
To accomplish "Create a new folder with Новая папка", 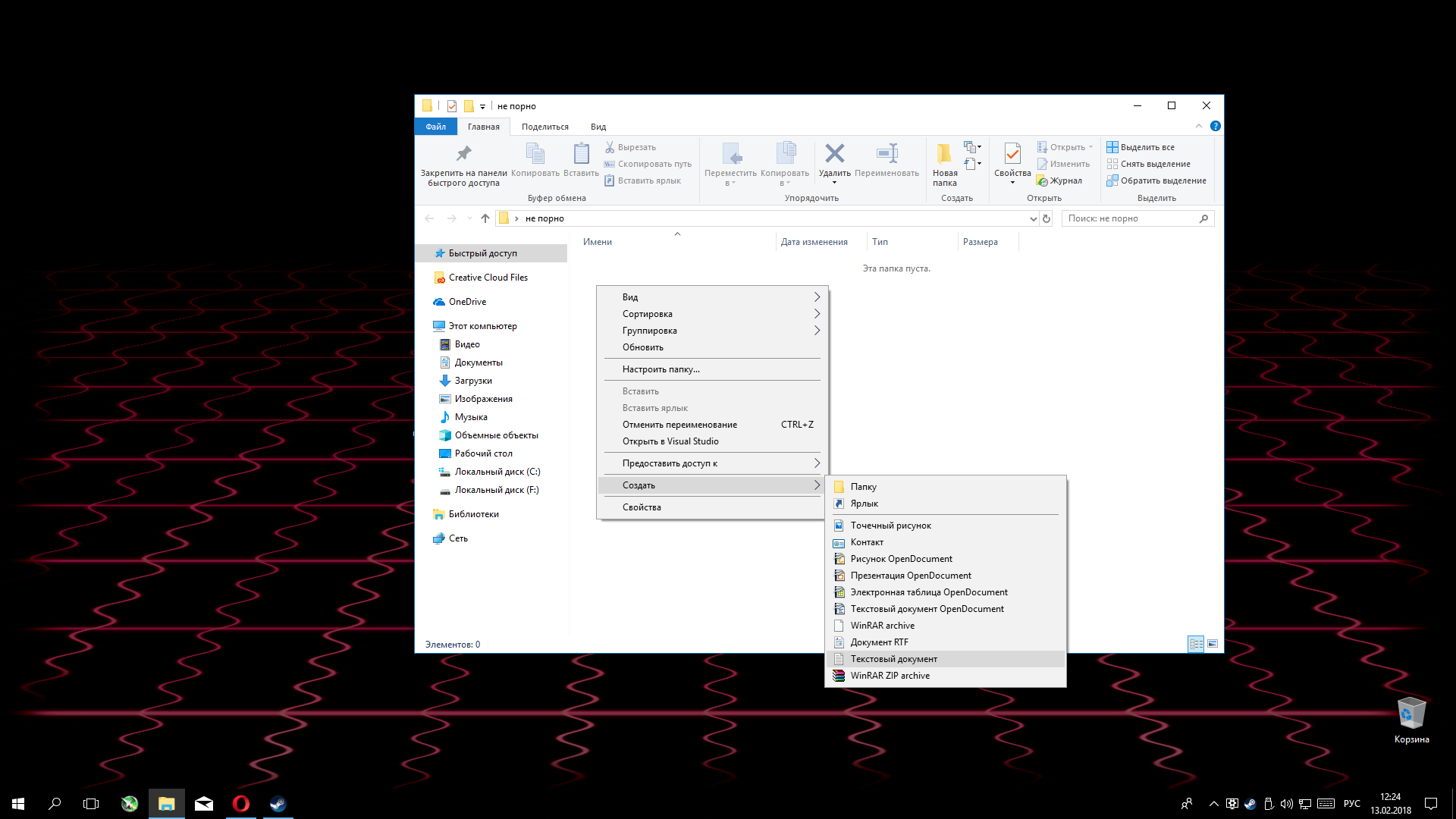I will coord(945,165).
